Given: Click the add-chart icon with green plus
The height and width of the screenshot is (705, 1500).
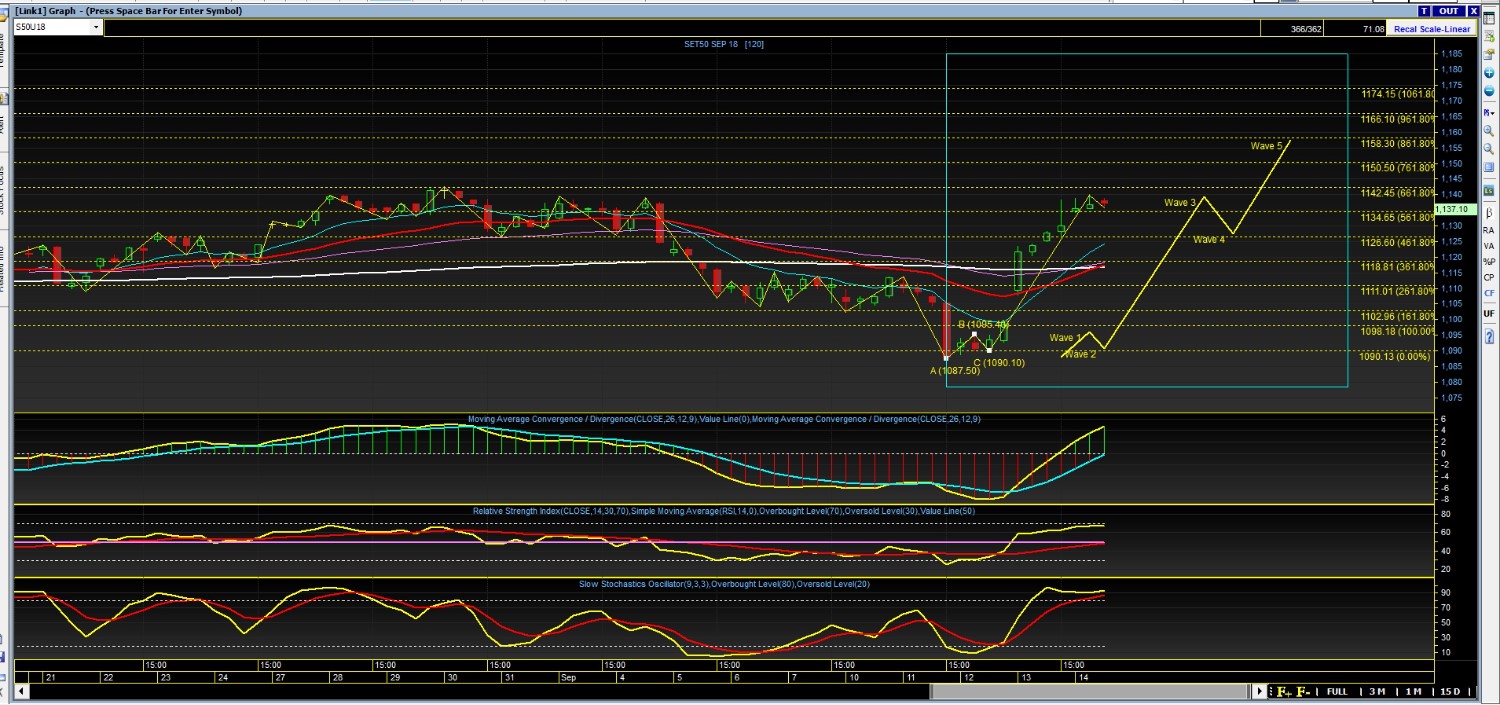Looking at the screenshot, I should point(1488,37).
